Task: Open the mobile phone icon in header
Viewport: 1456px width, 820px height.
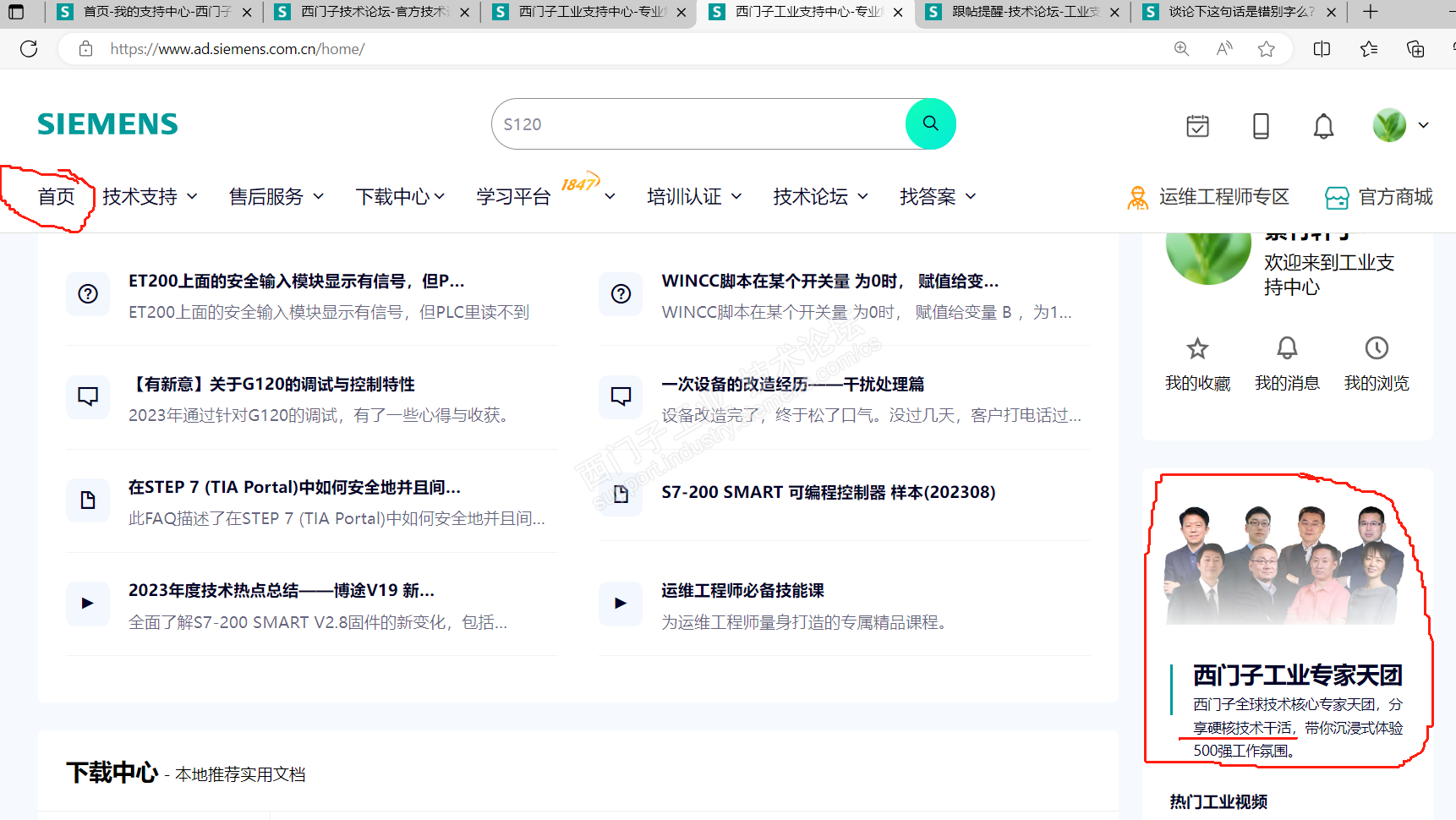Action: [1261, 126]
